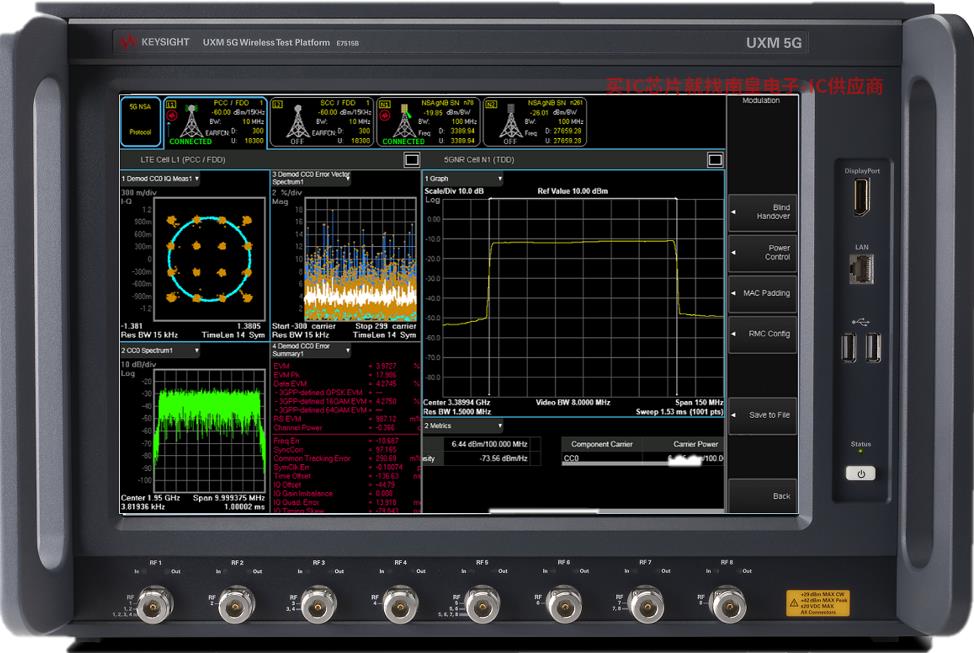Click the N2 cell badge label
The width and height of the screenshot is (974, 653).
coord(491,104)
